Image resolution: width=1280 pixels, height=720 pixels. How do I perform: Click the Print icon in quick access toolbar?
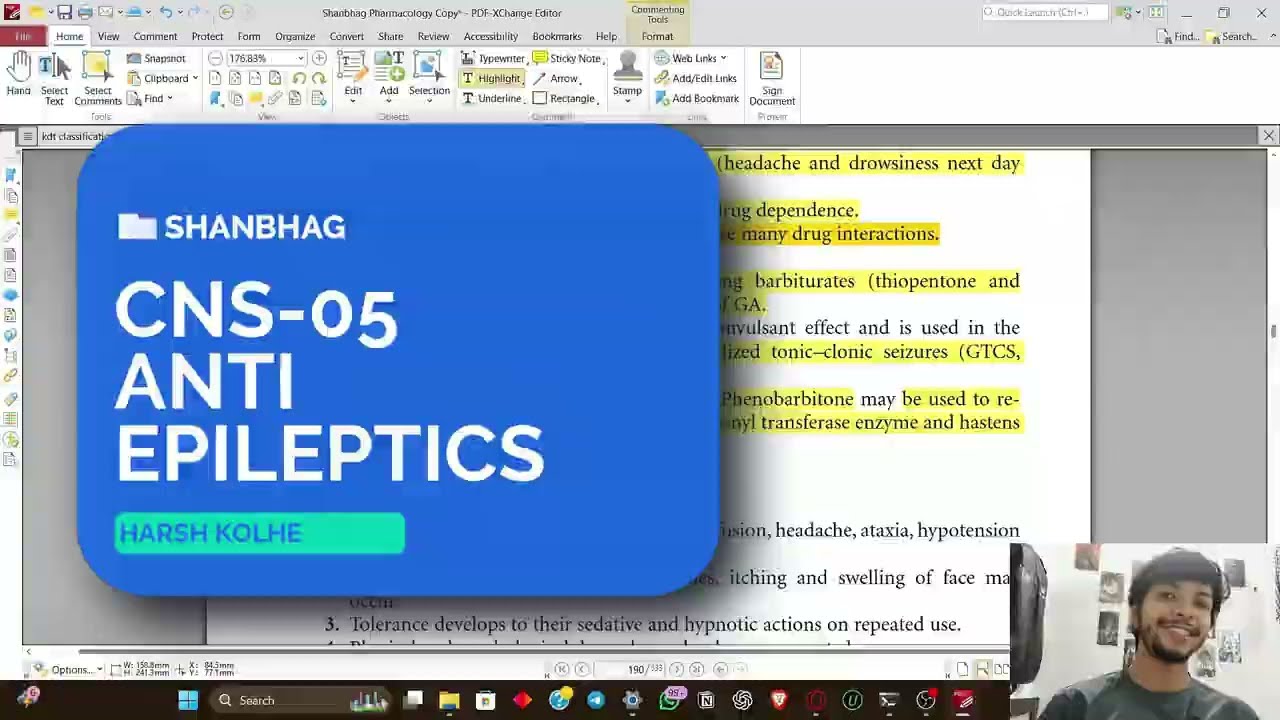pos(84,12)
